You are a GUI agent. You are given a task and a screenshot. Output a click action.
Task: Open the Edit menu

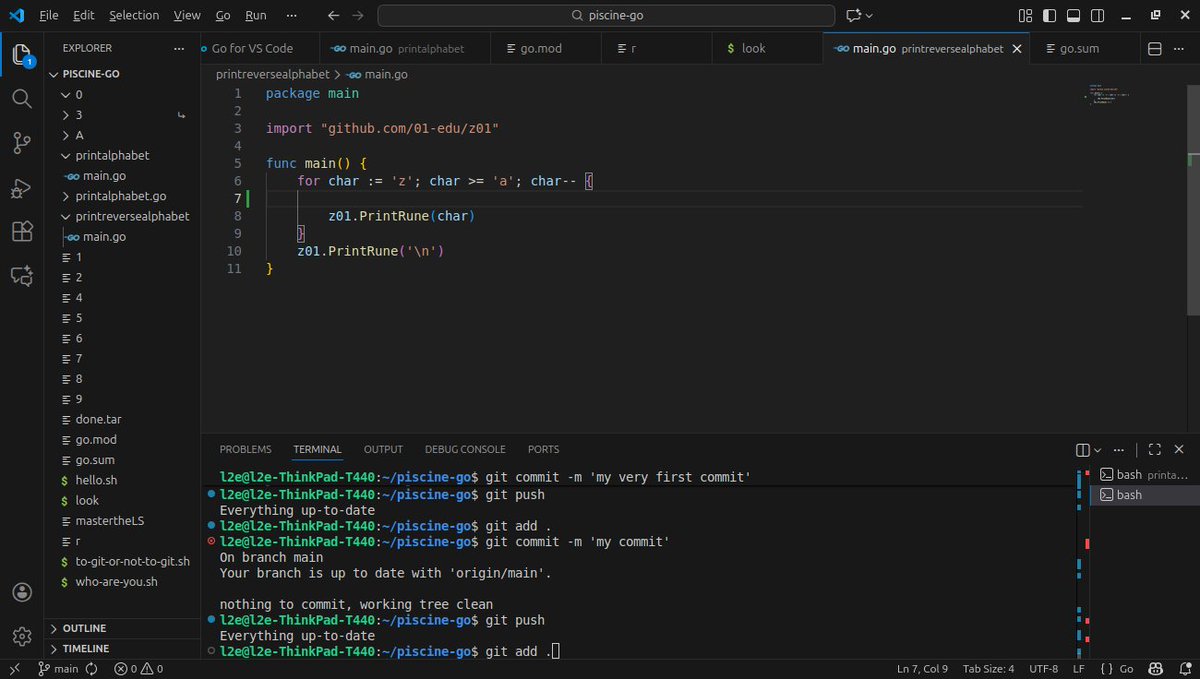click(x=84, y=15)
